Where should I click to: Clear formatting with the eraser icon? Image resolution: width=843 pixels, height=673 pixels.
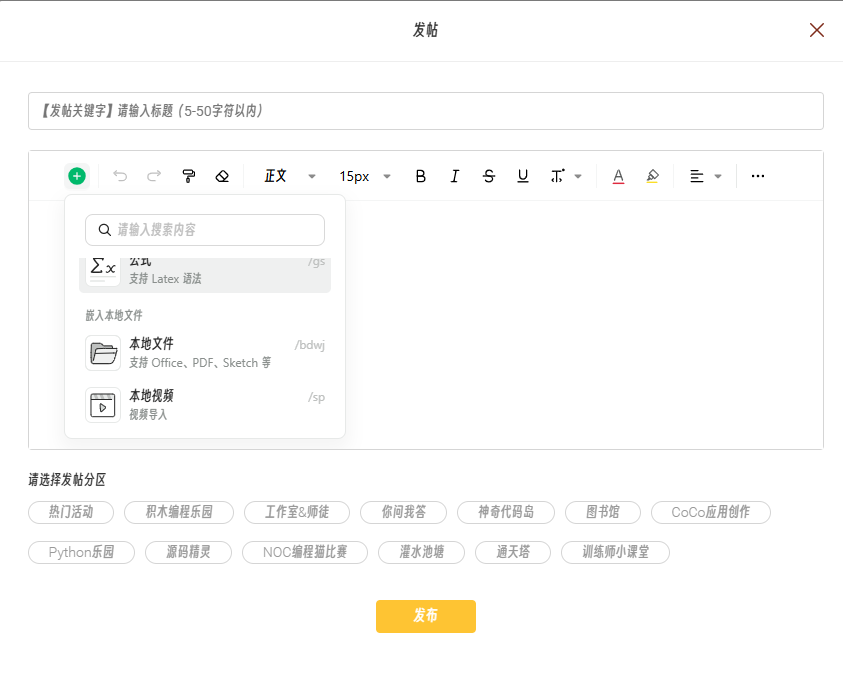(222, 176)
